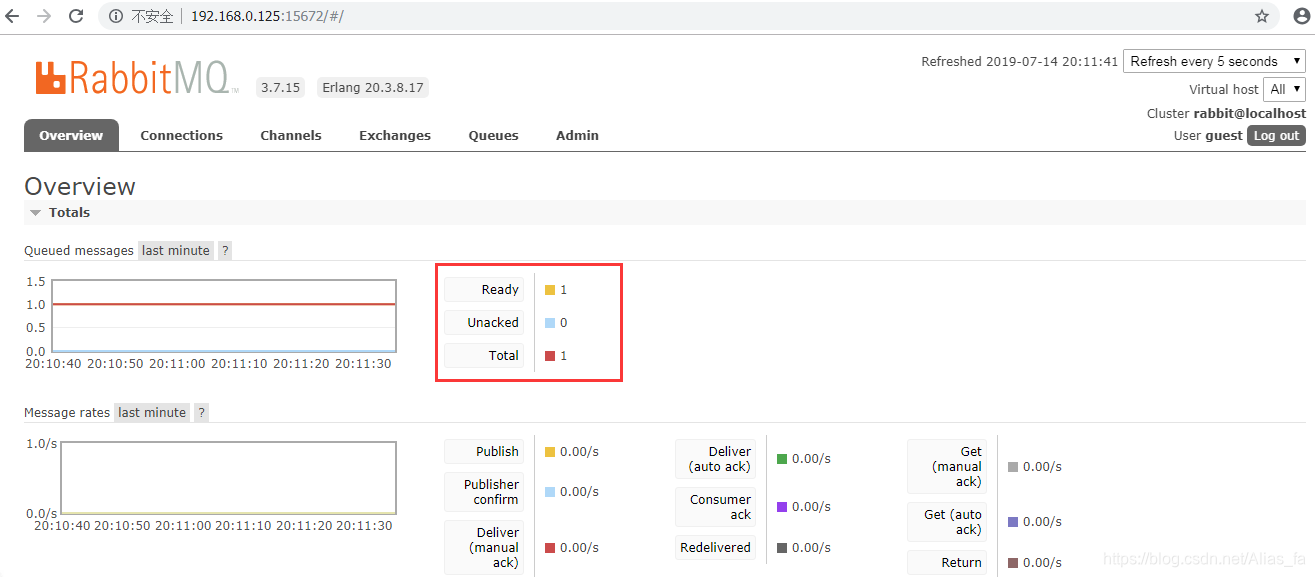Switch to the Overview tab
The width and height of the screenshot is (1315, 577).
click(x=71, y=135)
